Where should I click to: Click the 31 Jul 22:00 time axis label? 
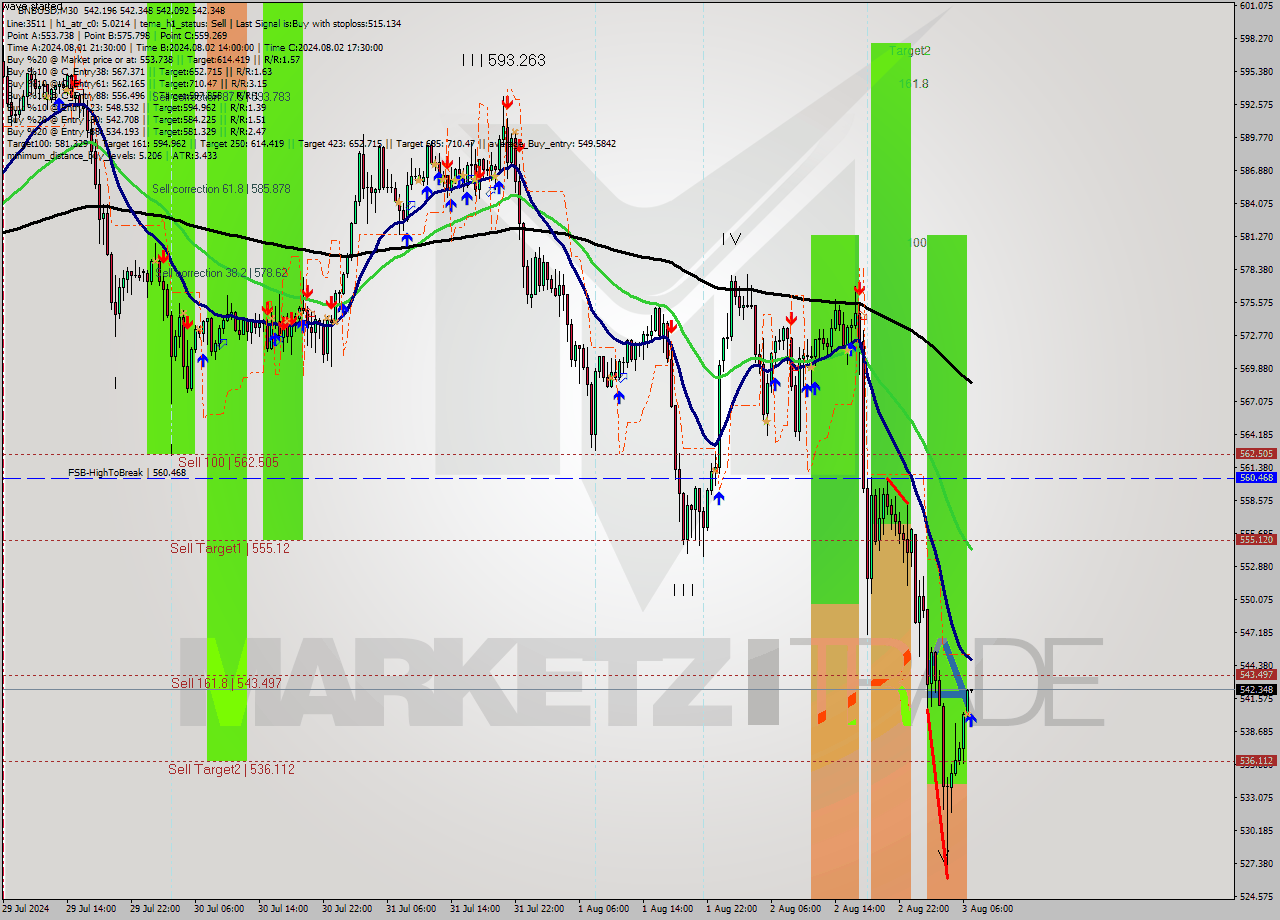coord(539,909)
